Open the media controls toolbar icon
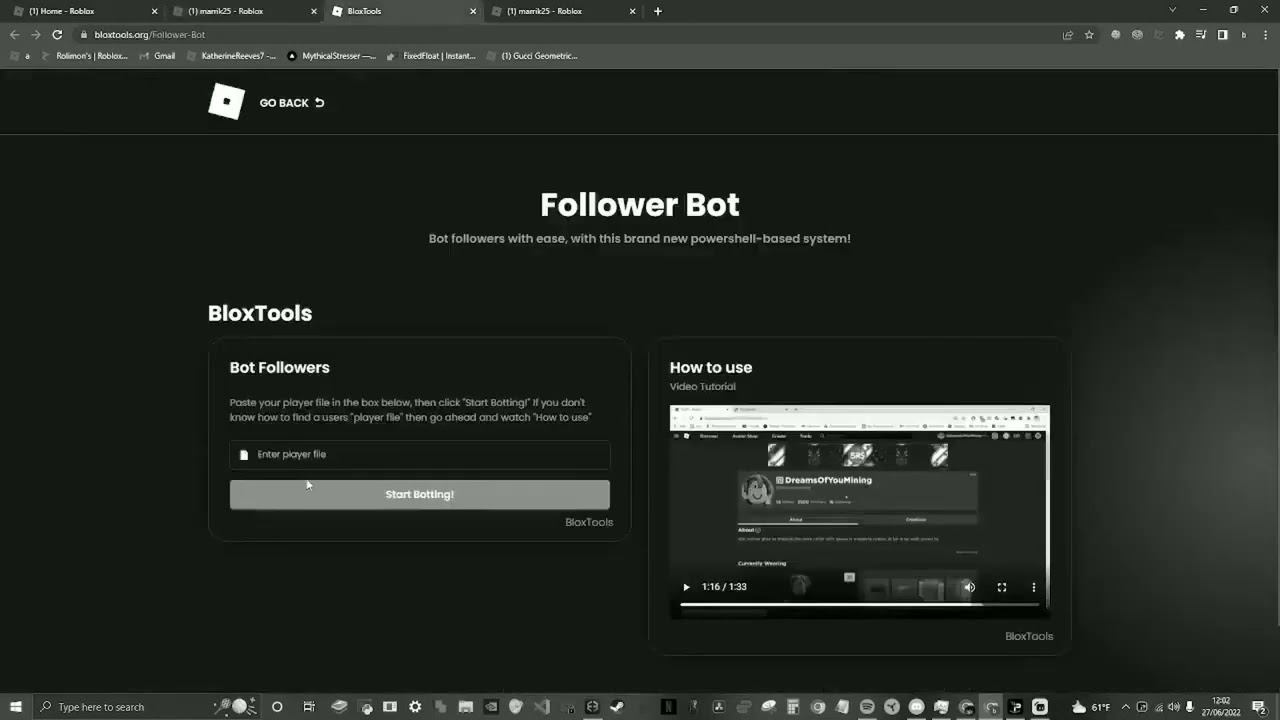Viewport: 1280px width, 720px height. pos(1201,34)
